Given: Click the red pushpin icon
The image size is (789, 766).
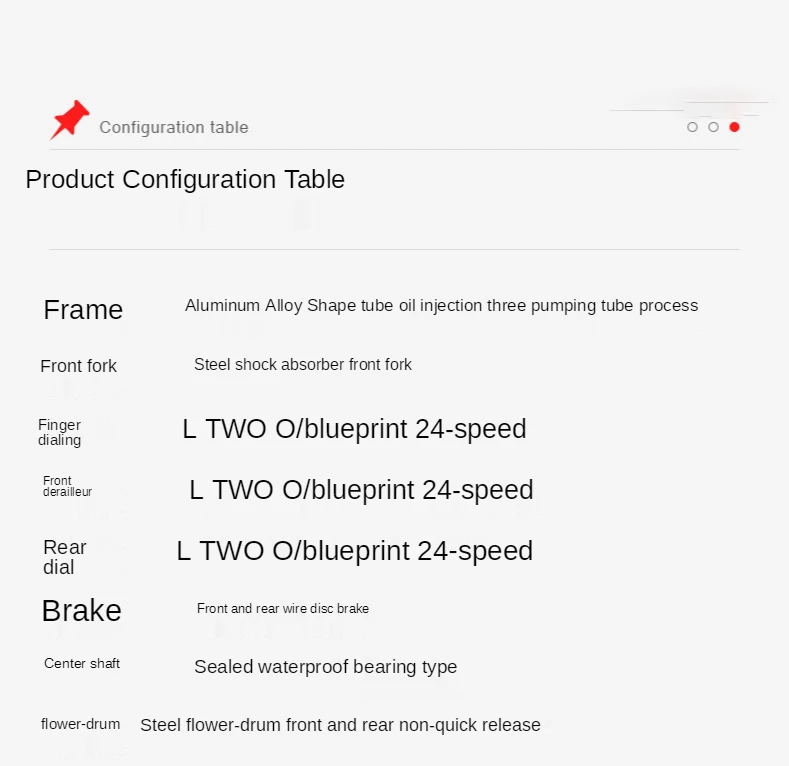Looking at the screenshot, I should [x=69, y=120].
